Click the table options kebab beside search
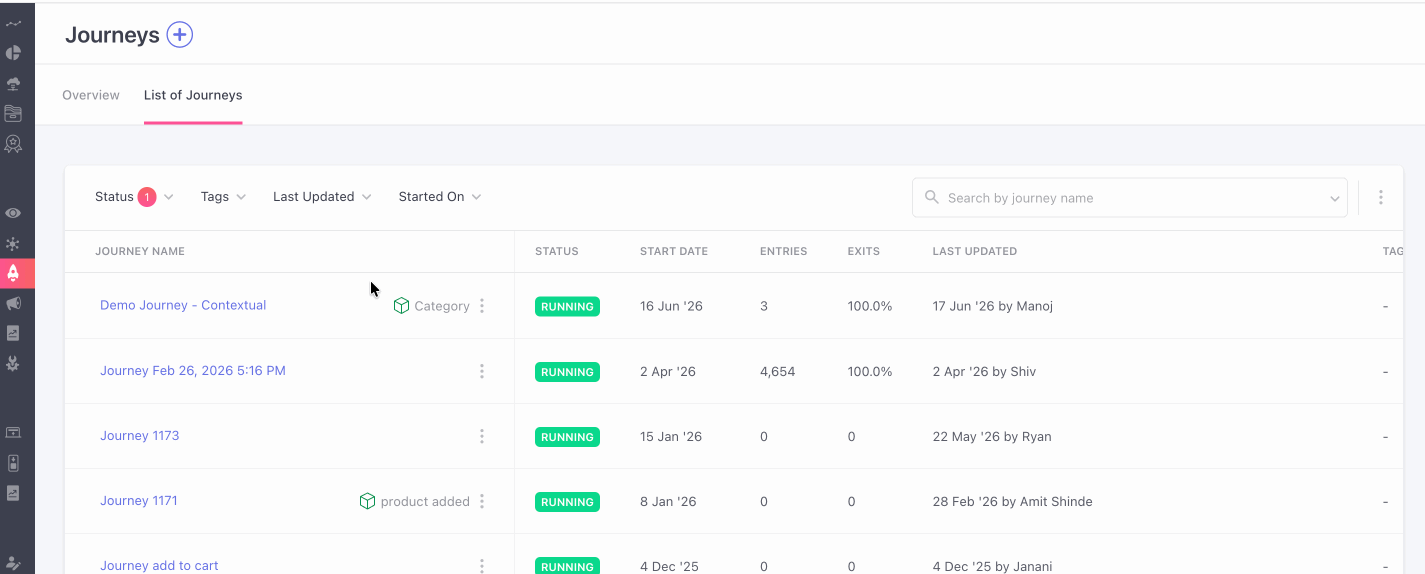 [x=1381, y=198]
